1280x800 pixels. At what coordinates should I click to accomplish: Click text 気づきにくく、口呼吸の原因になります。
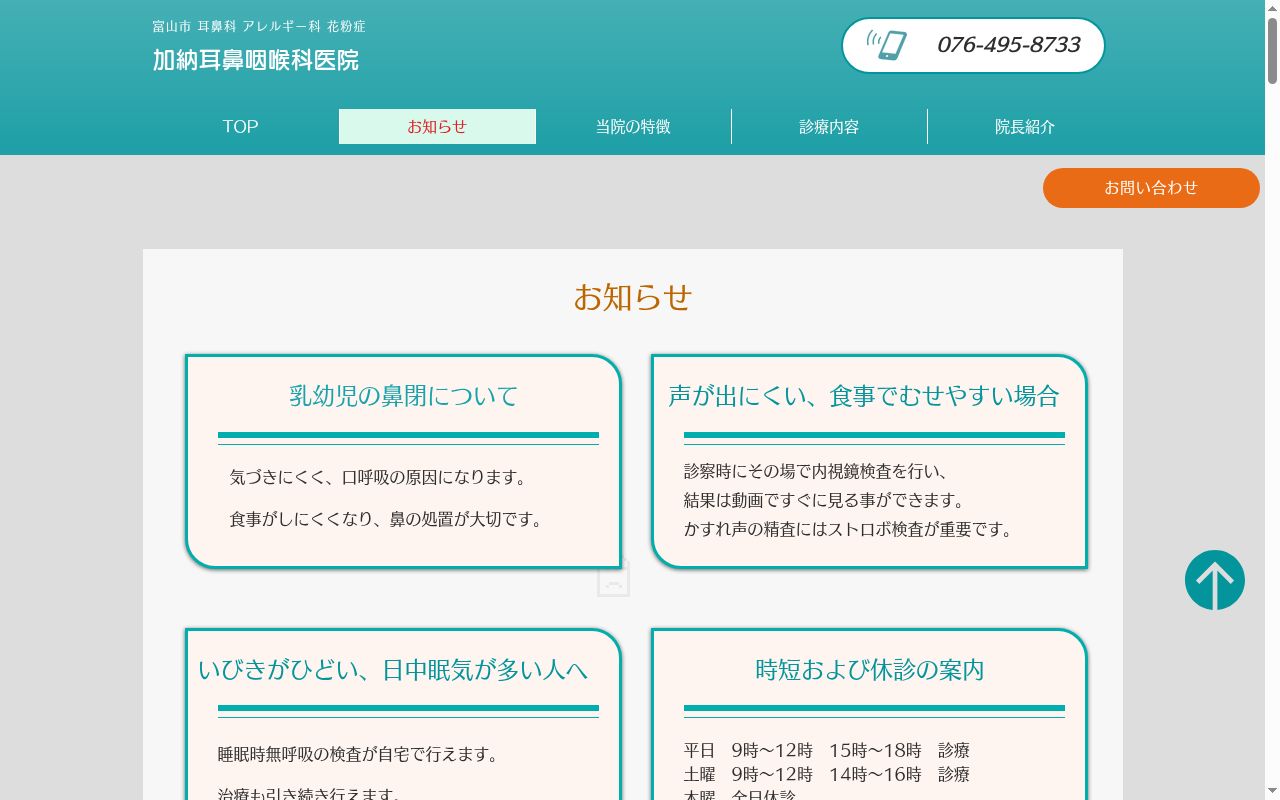(x=378, y=478)
